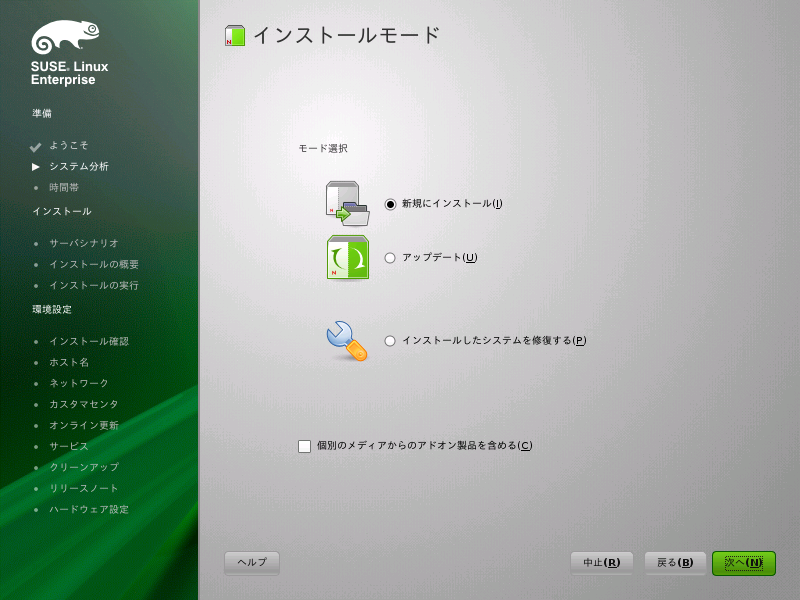Click the インストール section heading in sidebar
Image resolution: width=800 pixels, height=600 pixels.
[x=62, y=211]
